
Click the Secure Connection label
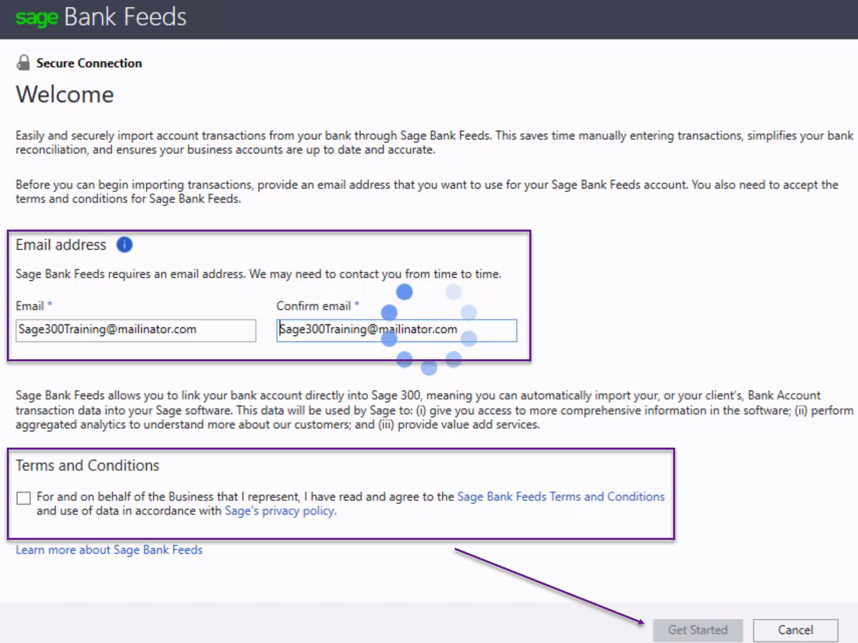tap(89, 63)
